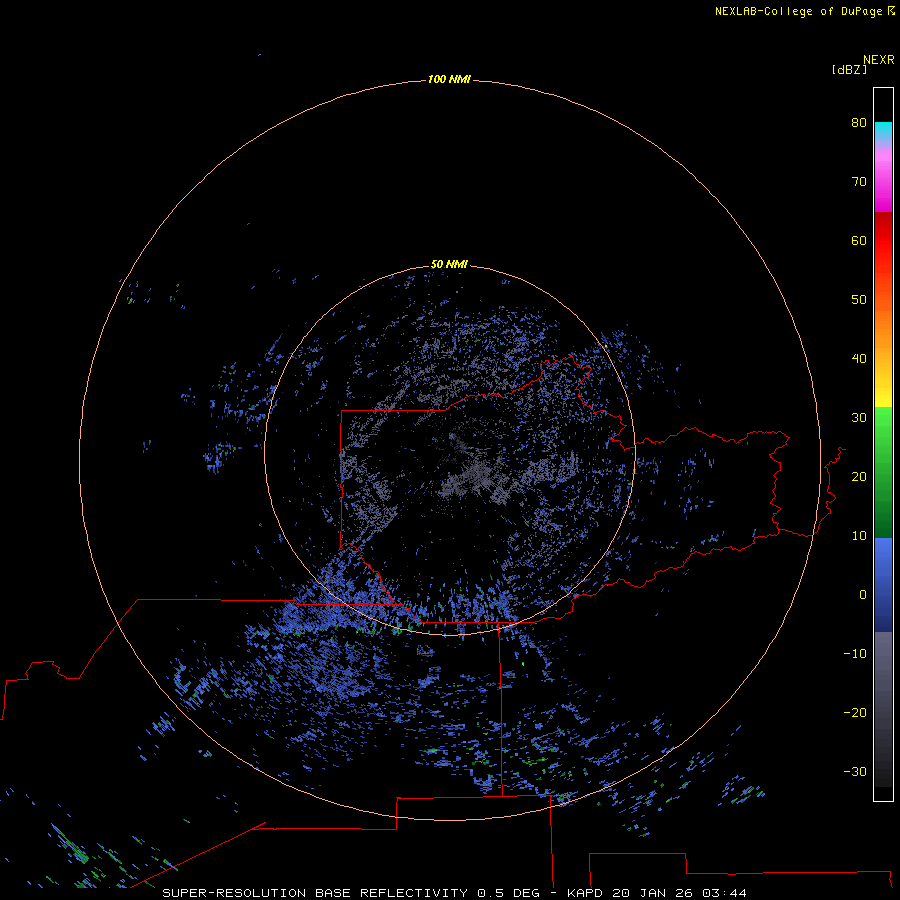Click the [dBZ] units label
The image size is (900, 900).
(x=849, y=69)
